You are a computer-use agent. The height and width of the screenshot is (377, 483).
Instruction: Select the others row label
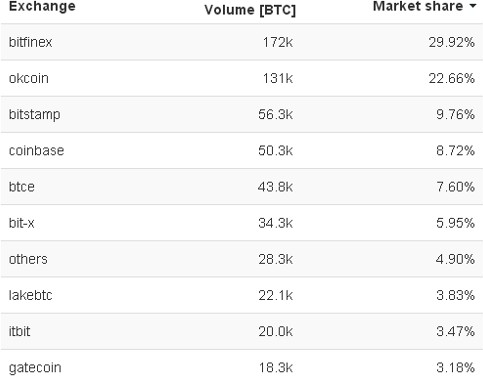tap(28, 259)
